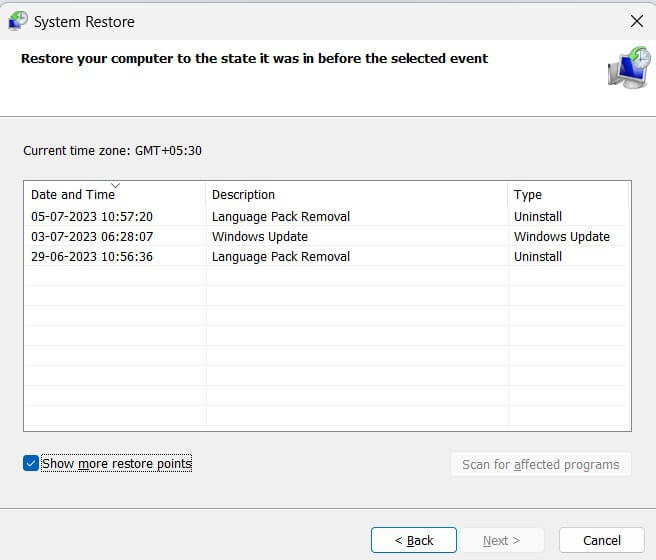Click Uninstall type in the 05-07-2023 row
Screen dimensions: 656x560
click(538, 217)
